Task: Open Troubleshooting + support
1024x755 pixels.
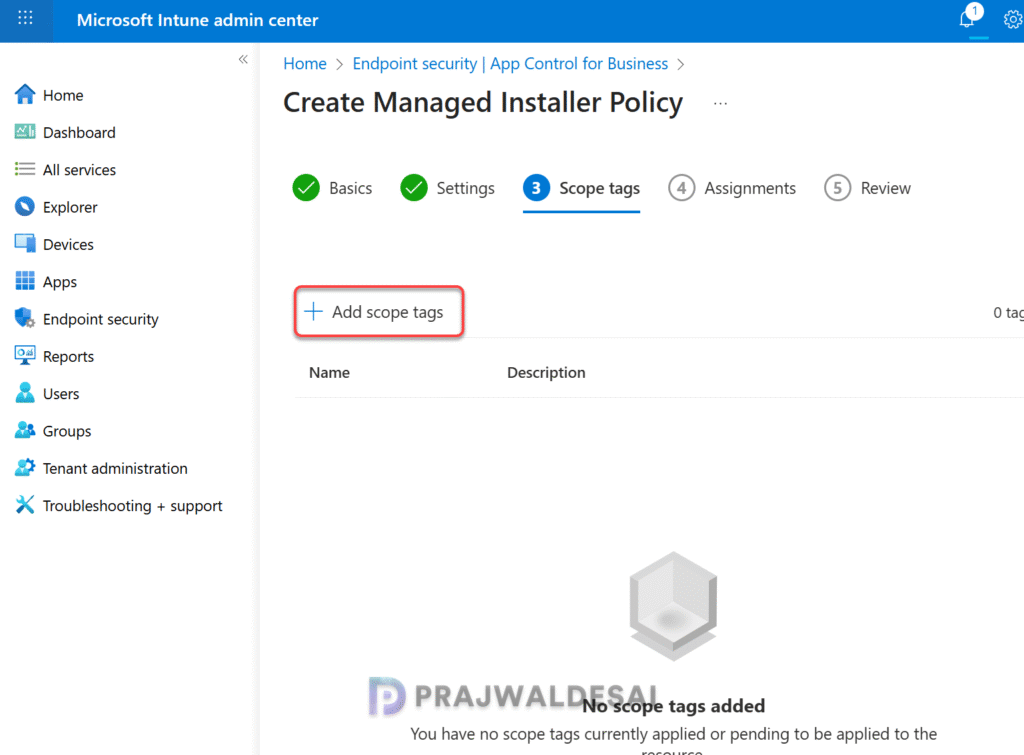Action: pyautogui.click(x=133, y=506)
